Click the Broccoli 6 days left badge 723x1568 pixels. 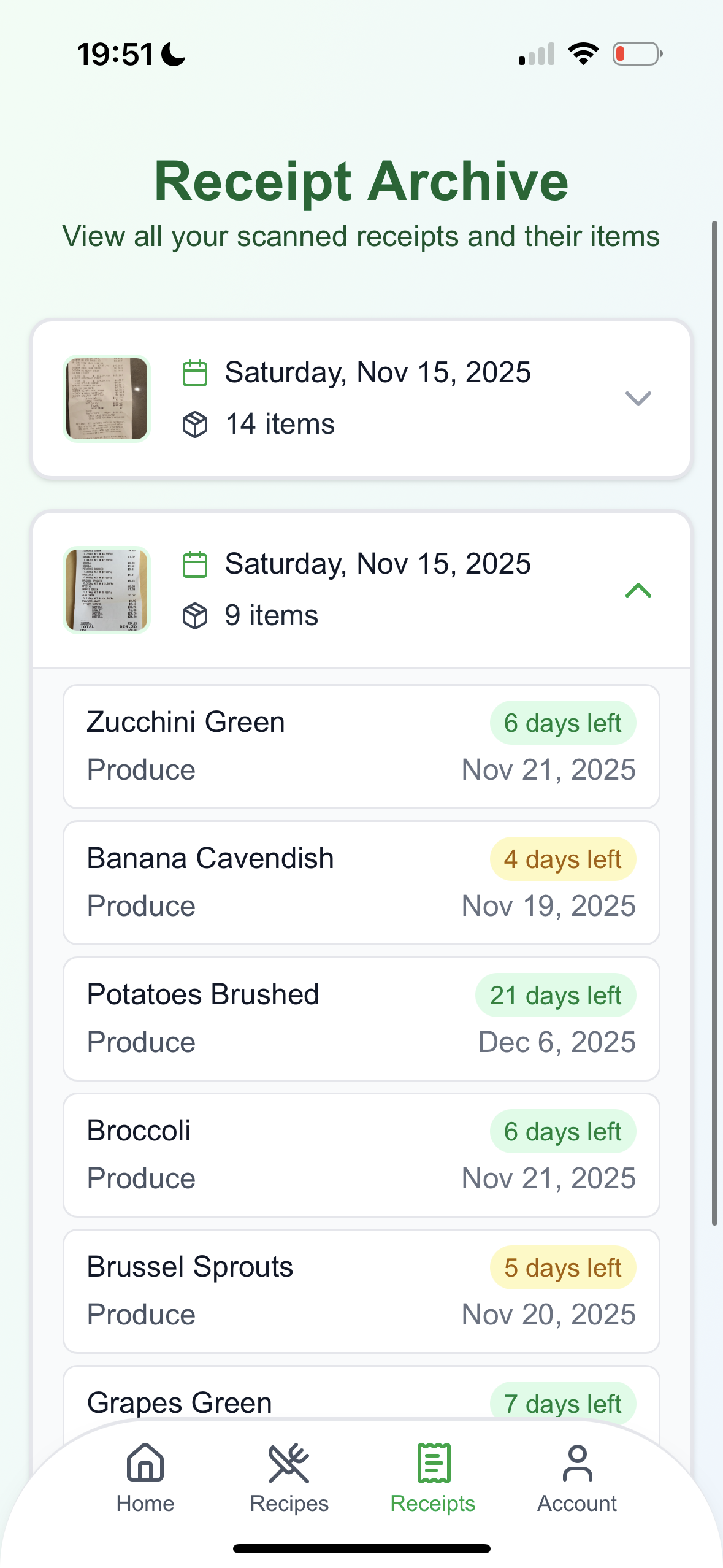point(562,1131)
